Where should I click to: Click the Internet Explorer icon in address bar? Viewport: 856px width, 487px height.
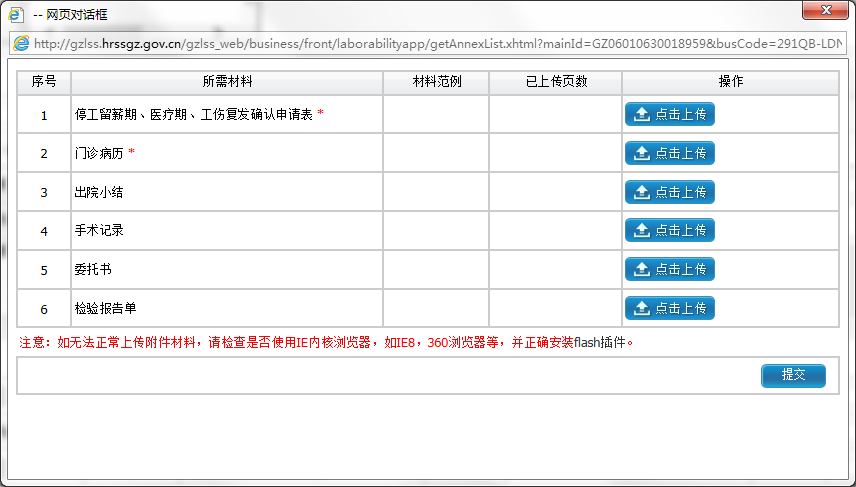pyautogui.click(x=21, y=44)
